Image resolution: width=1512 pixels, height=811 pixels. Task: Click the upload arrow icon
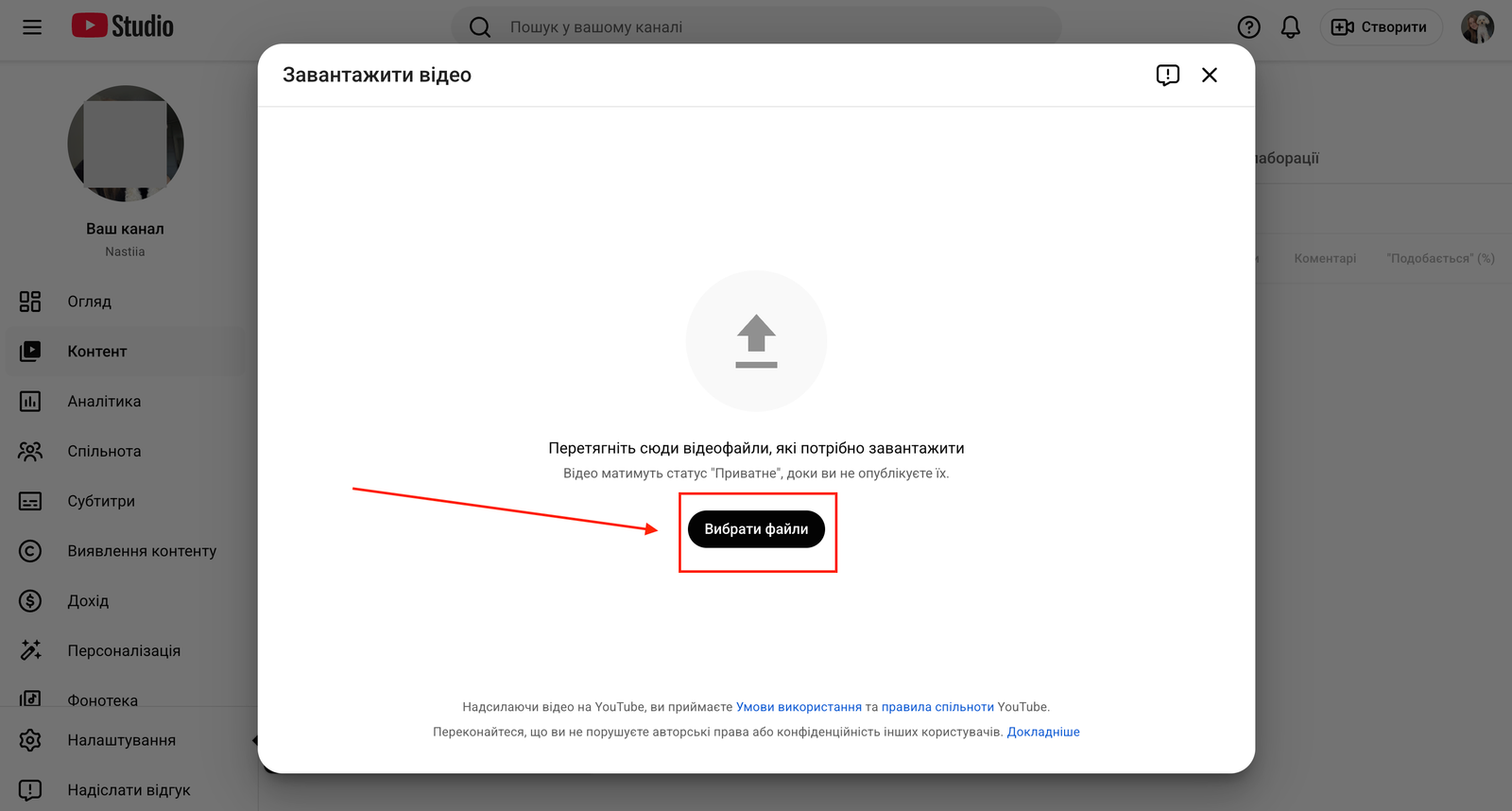click(756, 341)
